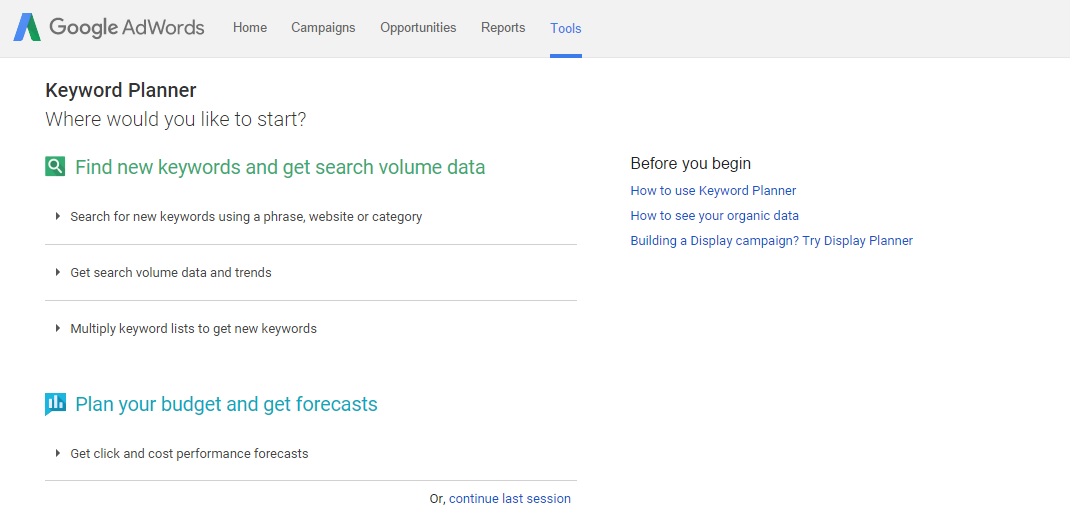Click 'Plan your budget and get forecasts' heading
Screen dimensions: 1072x523
pos(226,404)
